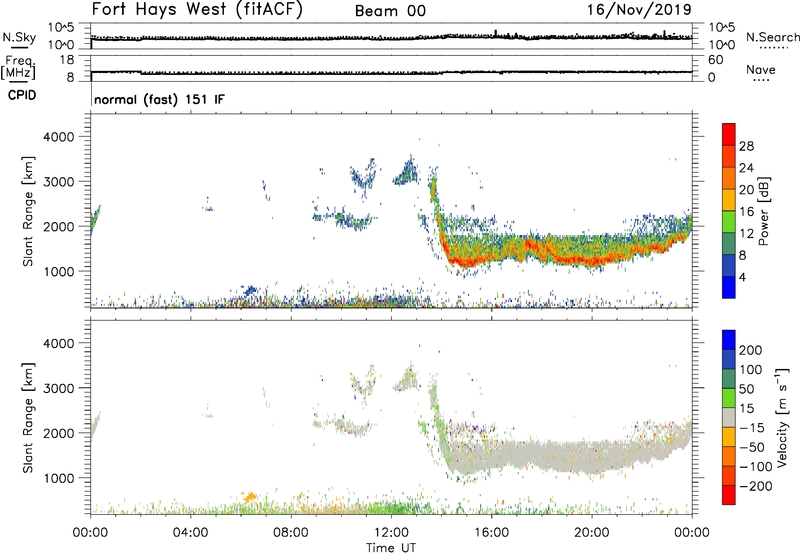Click the 'Nave' legend label
This screenshot has height=554, width=800.
761,70
